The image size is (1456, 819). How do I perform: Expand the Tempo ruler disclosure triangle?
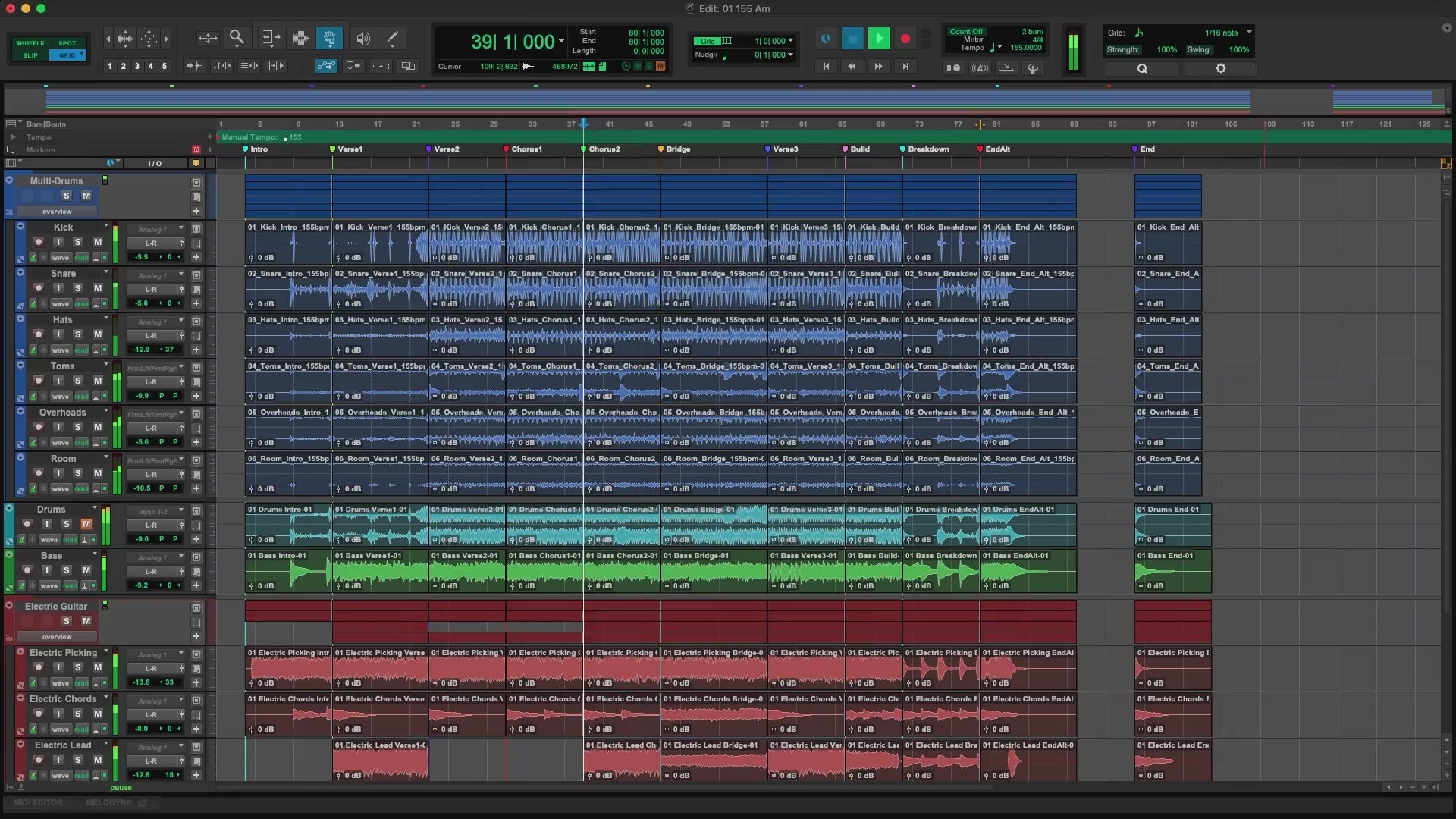click(x=12, y=137)
